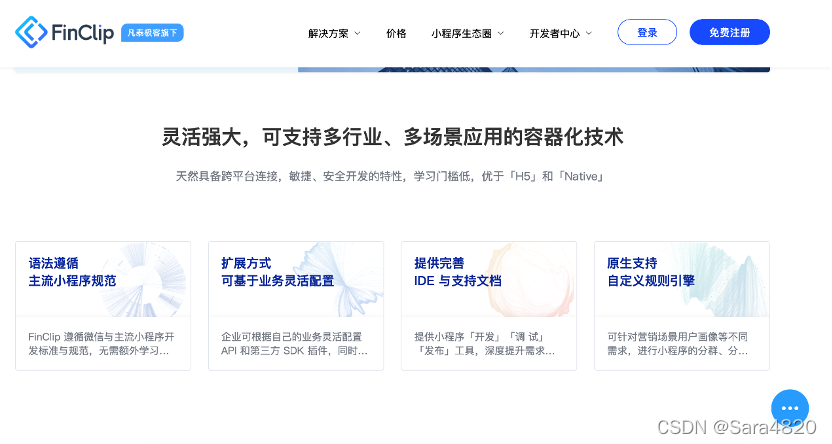Image resolution: width=832 pixels, height=444 pixels.
Task: Open the 语法遵循 主流小程序规范 card
Action: tap(103, 306)
